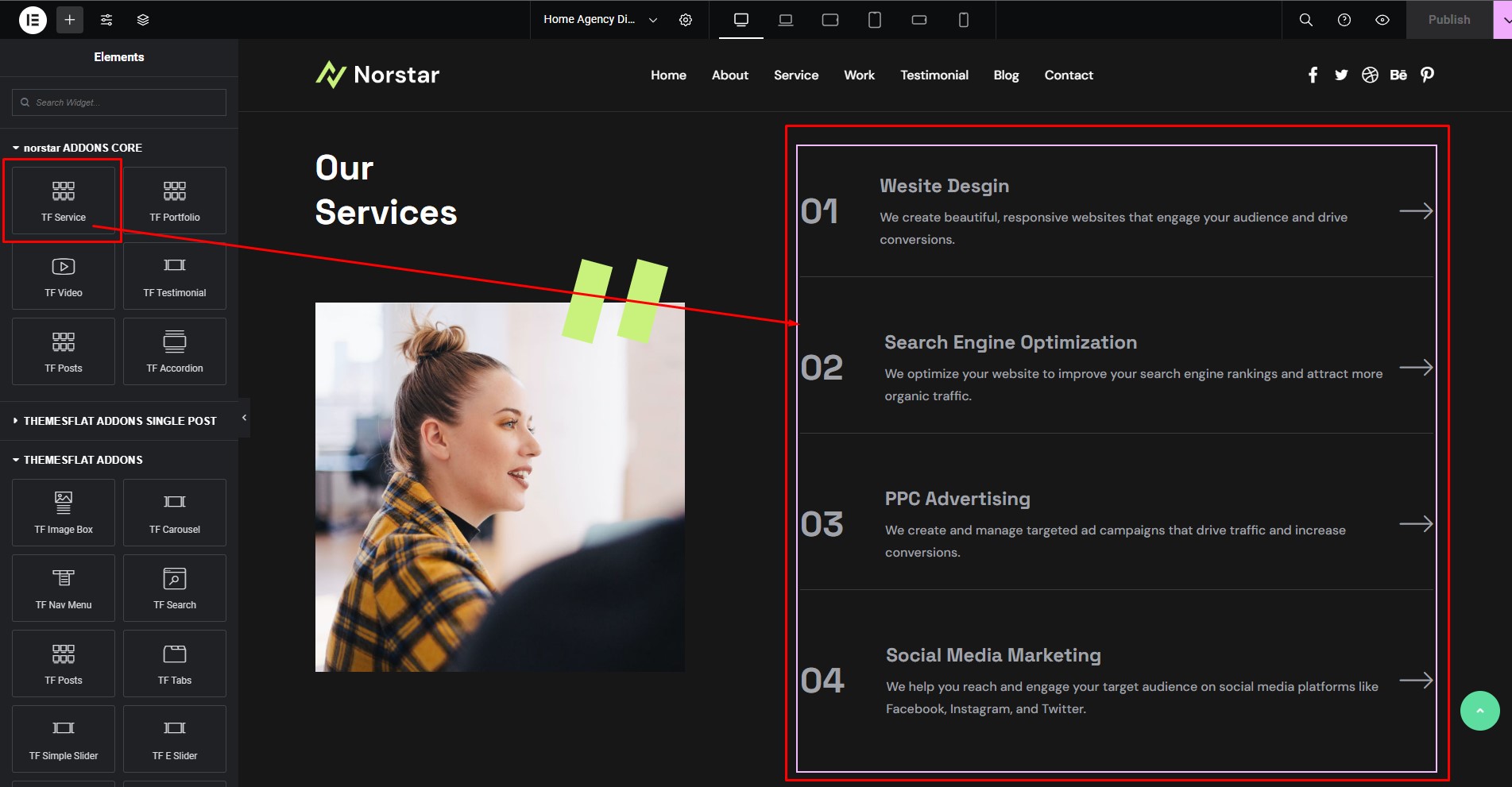The width and height of the screenshot is (1512, 787).
Task: Click arrow next to Social Media Marketing
Action: (1416, 681)
